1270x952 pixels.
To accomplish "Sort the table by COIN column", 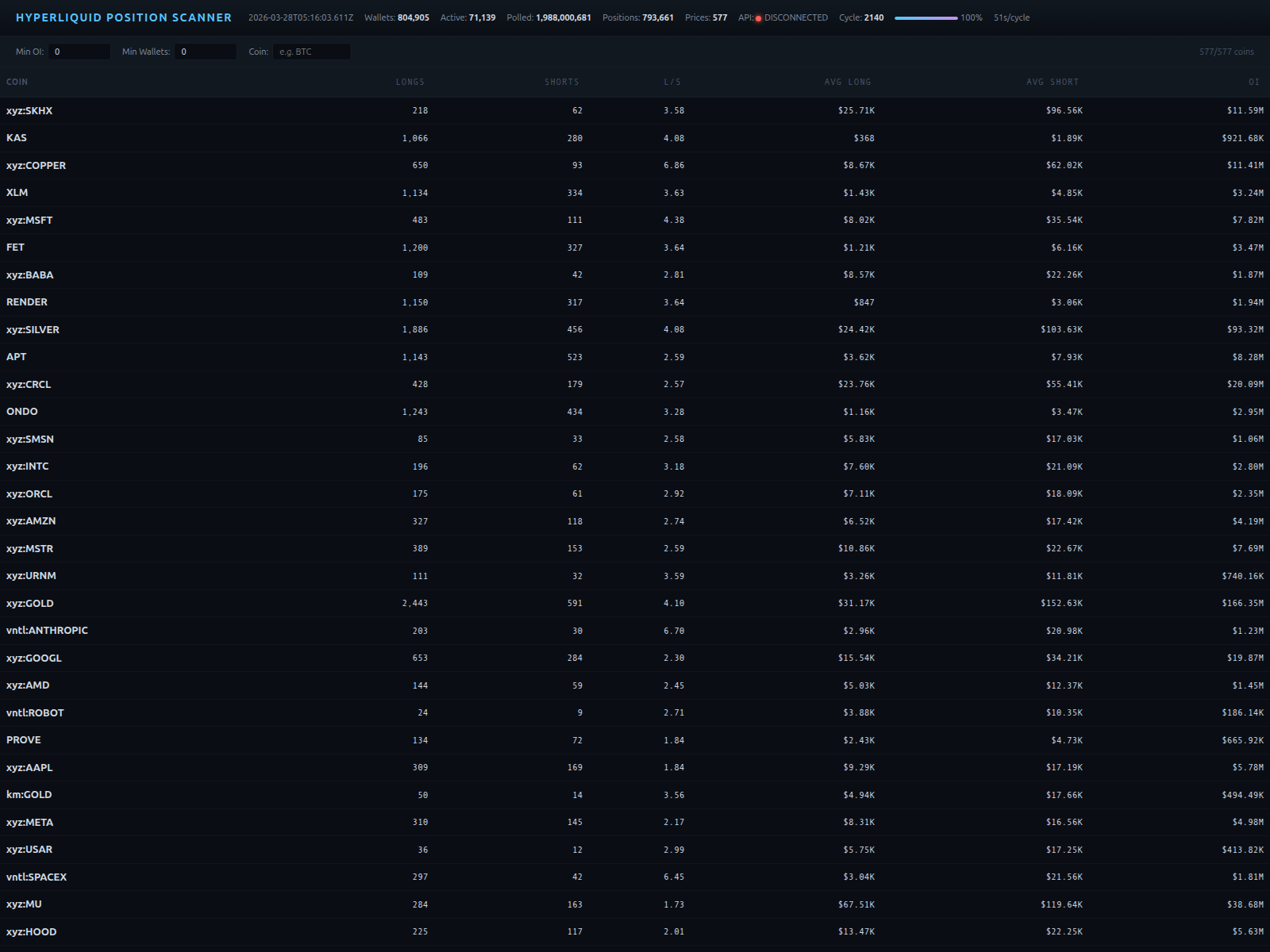I will tap(17, 82).
